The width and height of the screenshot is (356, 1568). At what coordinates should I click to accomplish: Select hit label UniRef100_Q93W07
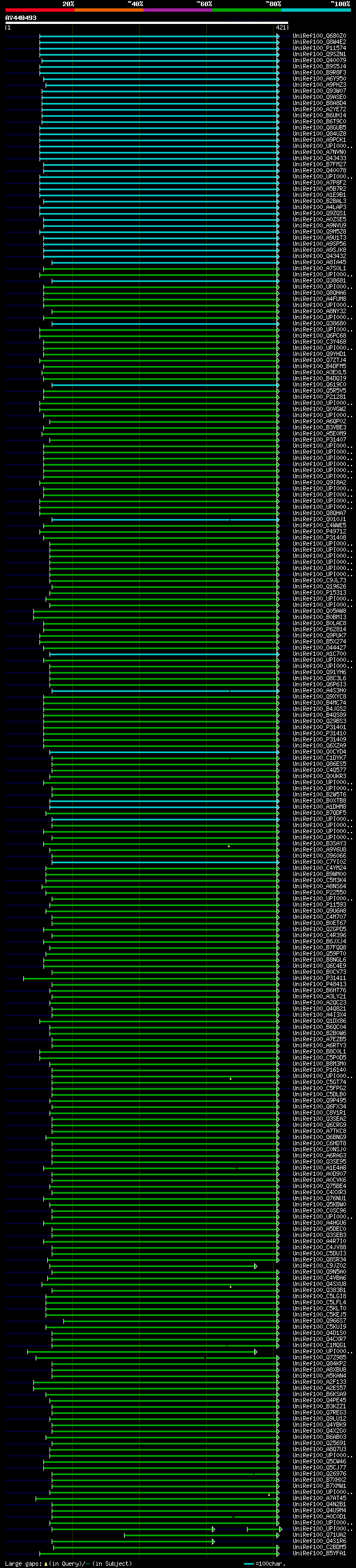pyautogui.click(x=319, y=91)
